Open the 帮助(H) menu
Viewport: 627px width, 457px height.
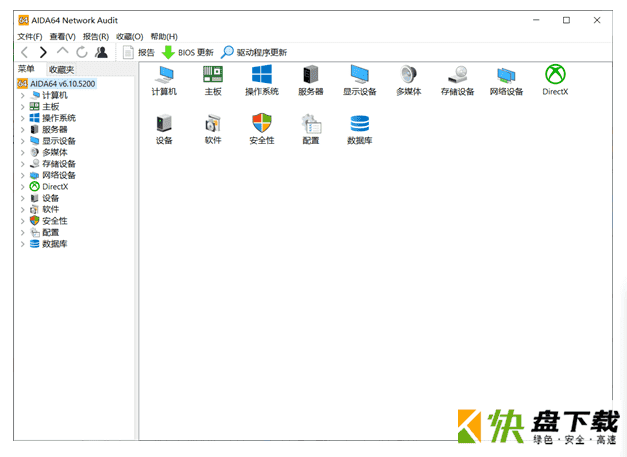(x=164, y=37)
